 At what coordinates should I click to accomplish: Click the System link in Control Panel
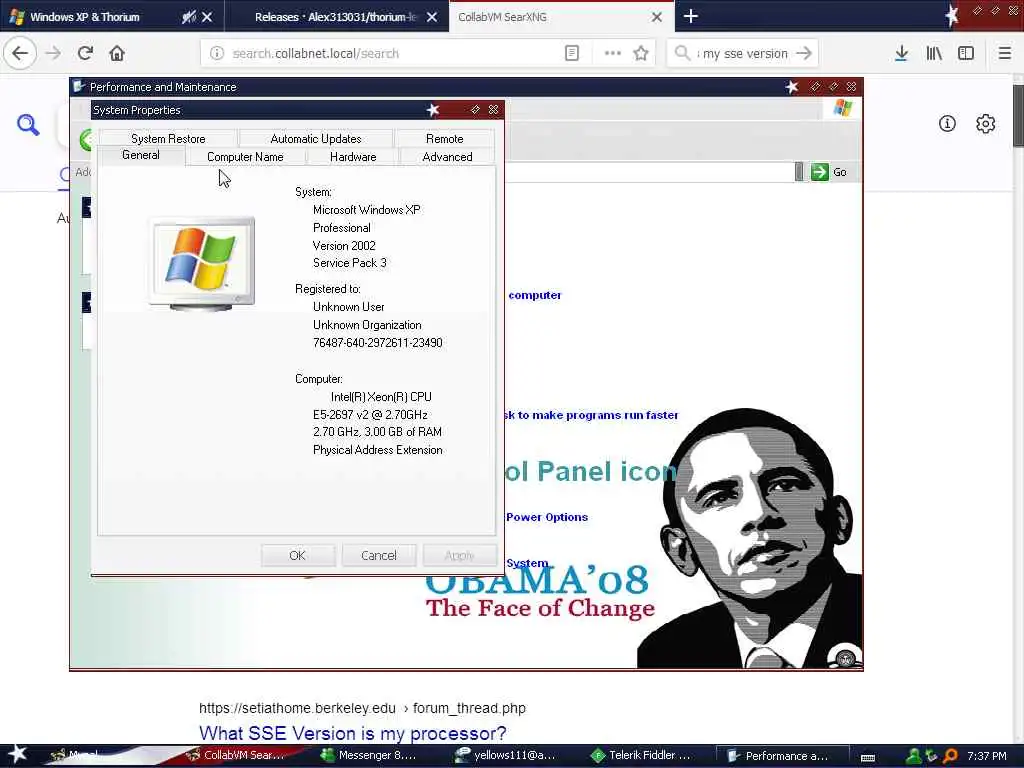point(527,563)
